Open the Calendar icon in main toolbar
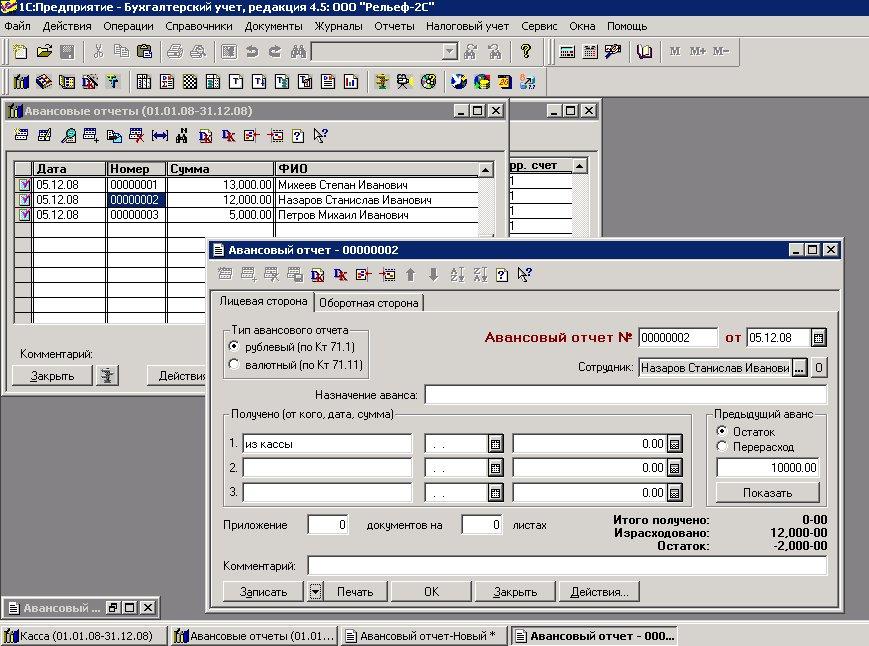The image size is (869, 646). click(590, 52)
